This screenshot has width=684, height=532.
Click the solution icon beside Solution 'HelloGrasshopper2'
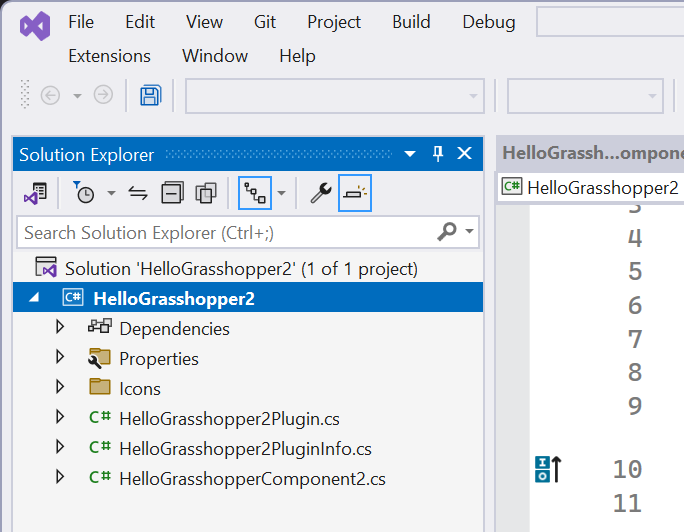(x=46, y=267)
